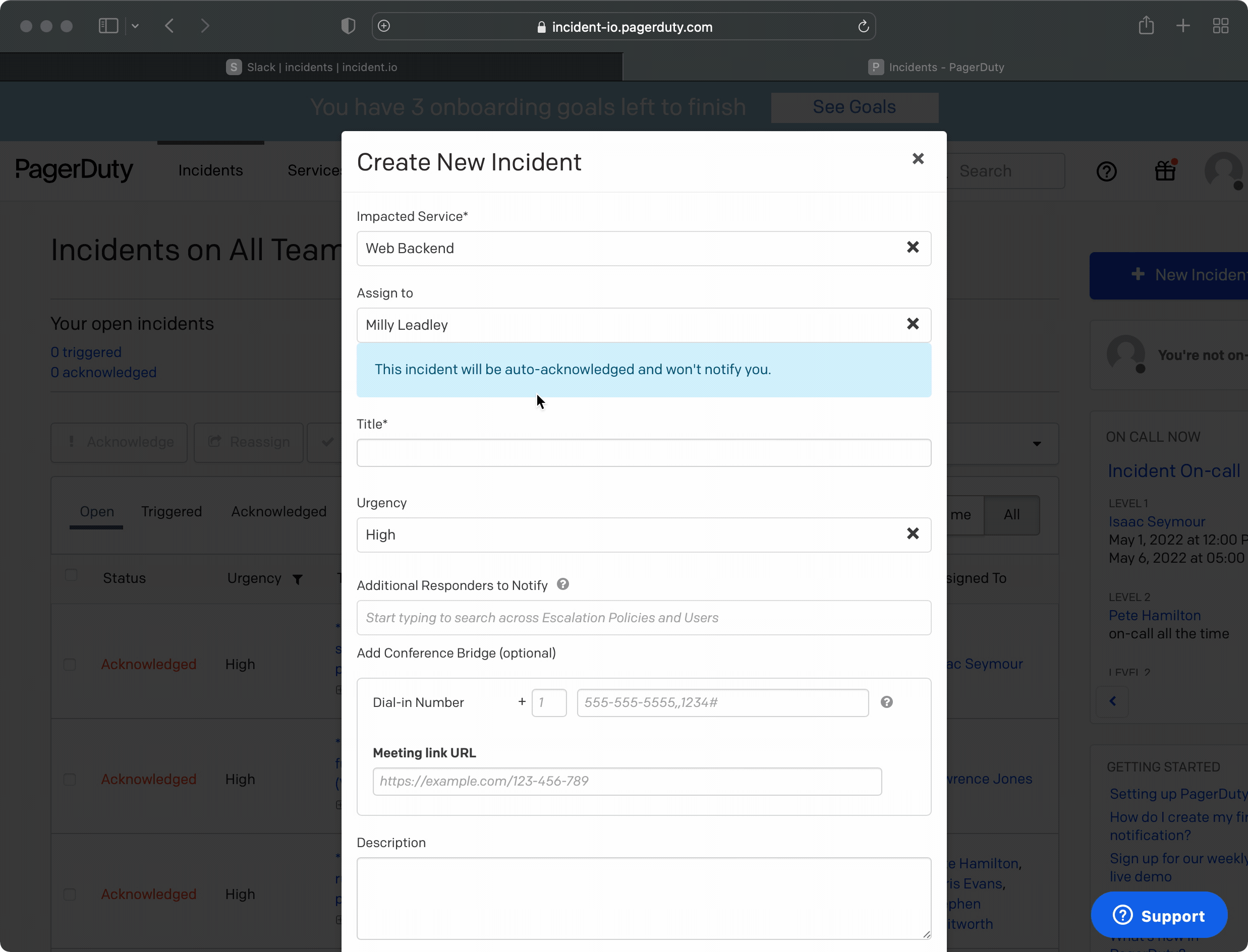Check the first Acknowledged incident checkbox

point(70,664)
